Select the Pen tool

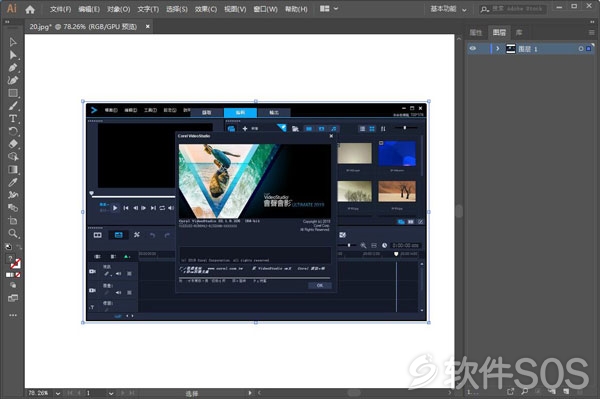coord(13,68)
